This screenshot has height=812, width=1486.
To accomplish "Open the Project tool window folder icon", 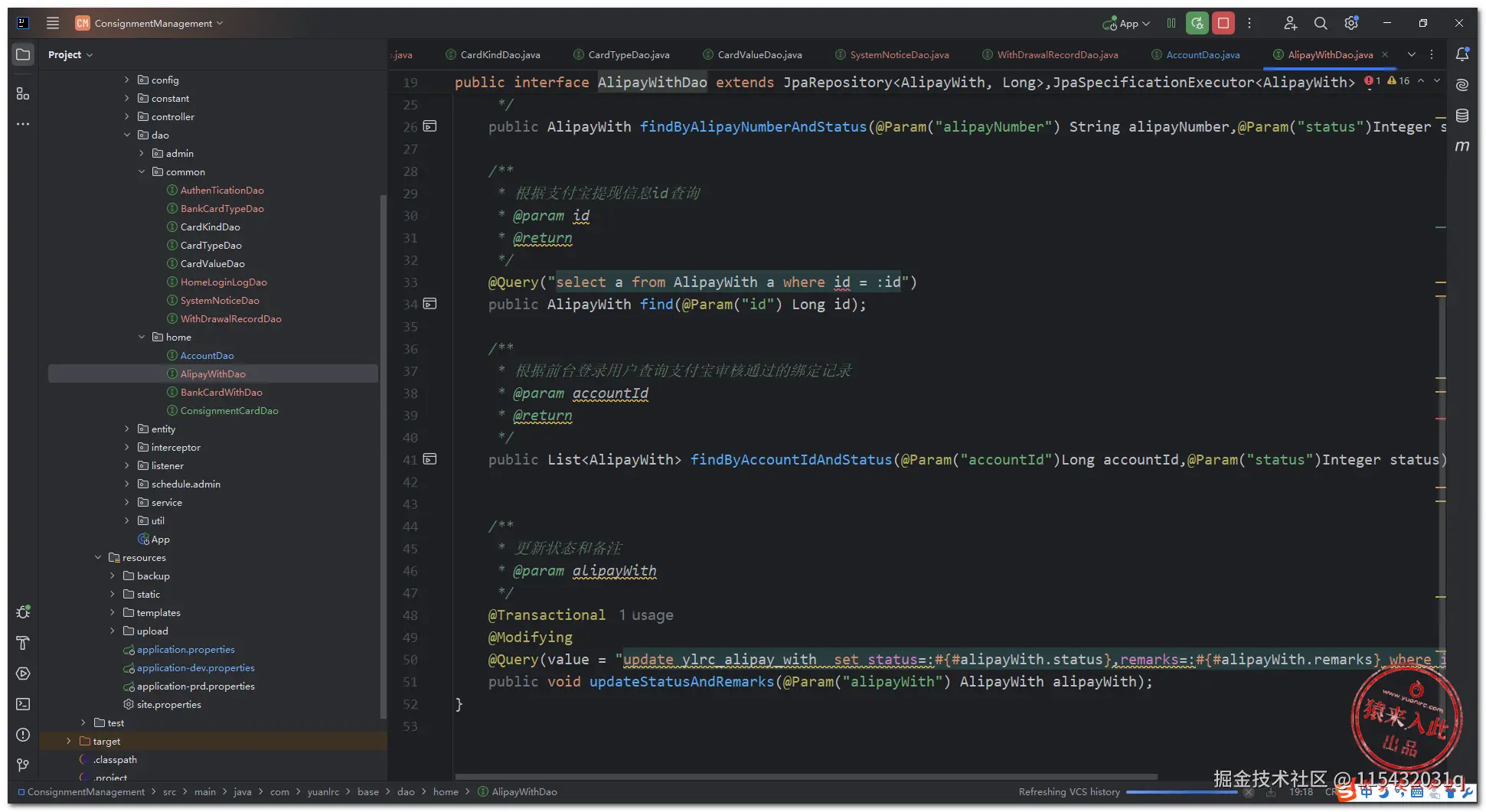I will click(x=23, y=54).
